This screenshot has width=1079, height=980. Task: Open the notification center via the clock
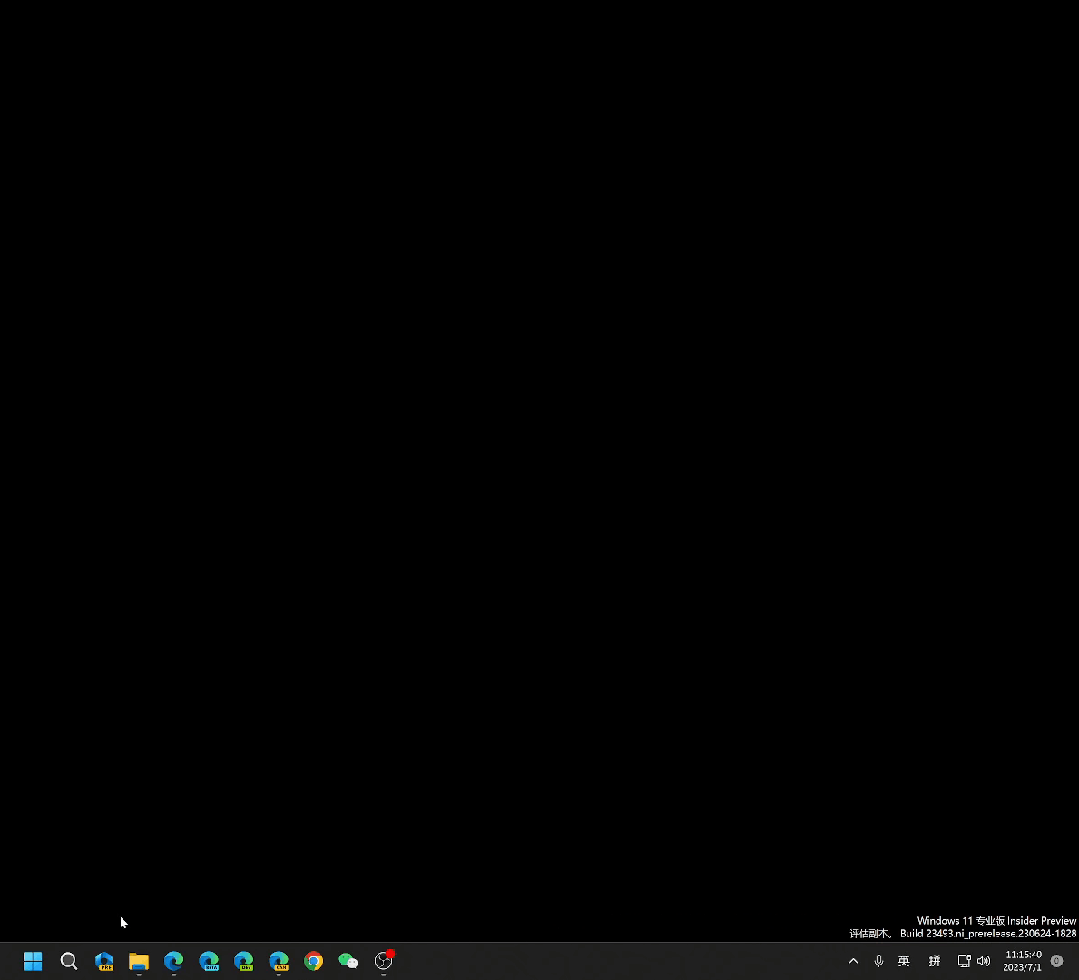1022,961
